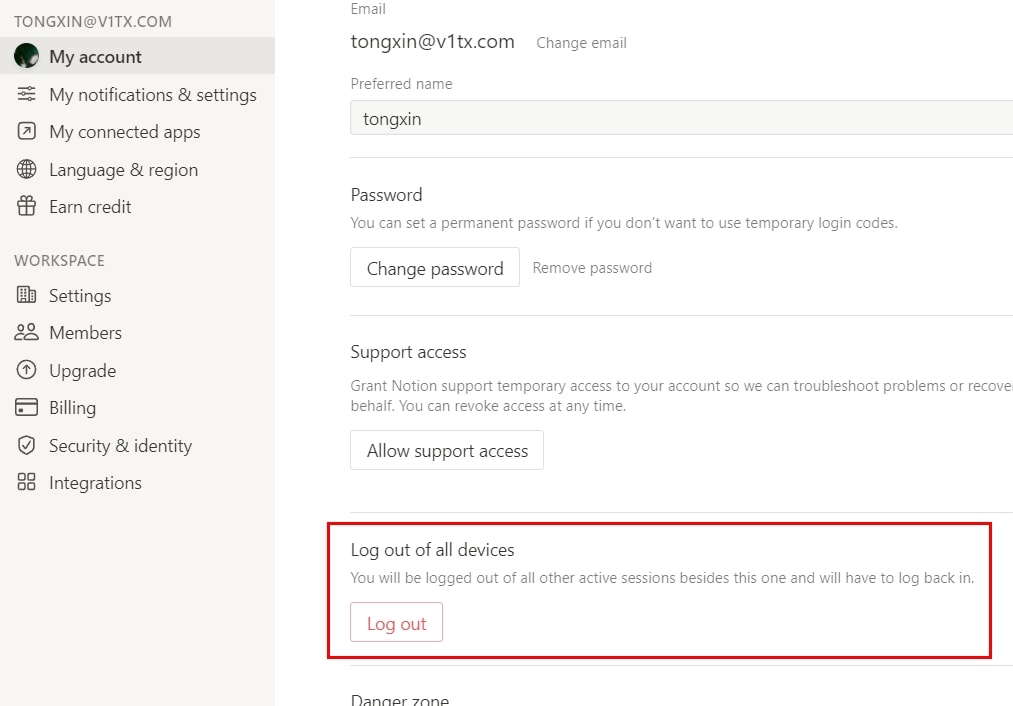Image resolution: width=1013 pixels, height=706 pixels.
Task: Open the Members section in the sidebar
Action: coord(85,333)
